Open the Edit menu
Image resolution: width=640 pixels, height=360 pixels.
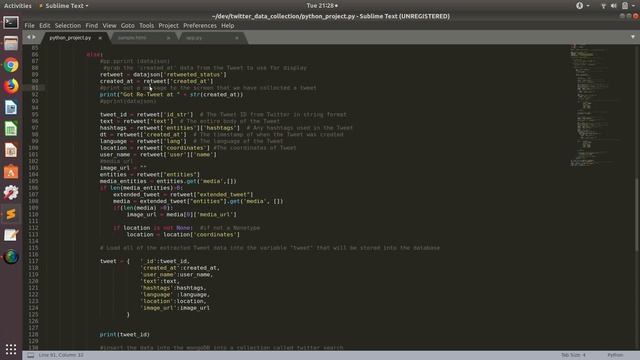click(x=44, y=25)
